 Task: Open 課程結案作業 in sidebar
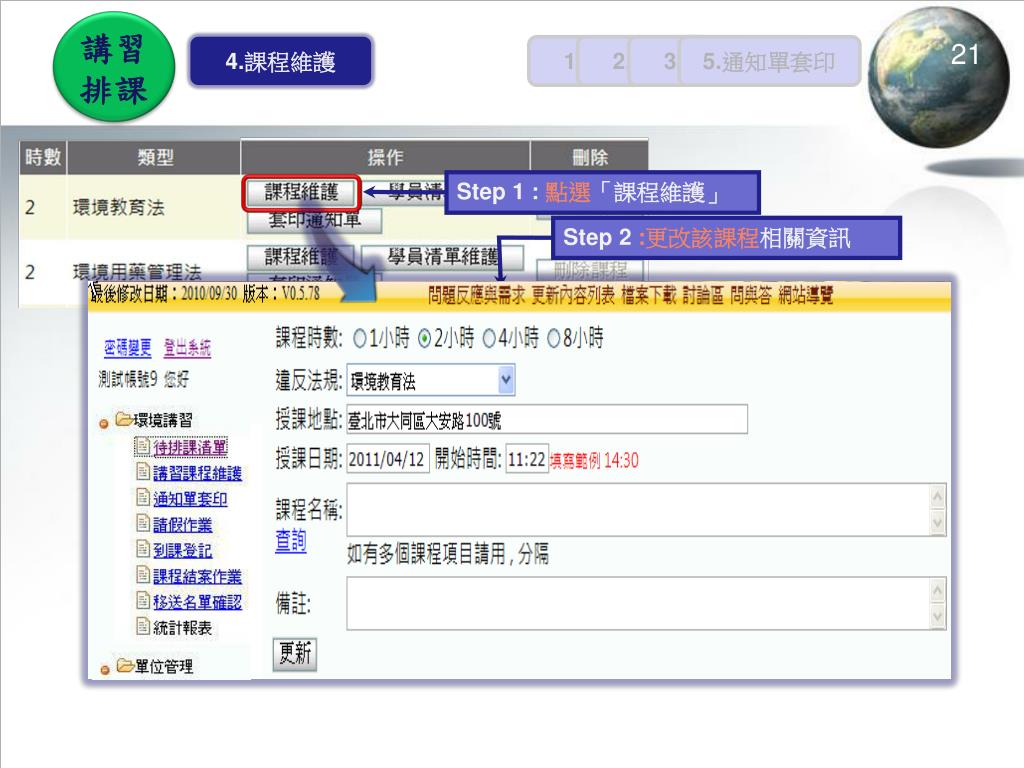[x=197, y=576]
